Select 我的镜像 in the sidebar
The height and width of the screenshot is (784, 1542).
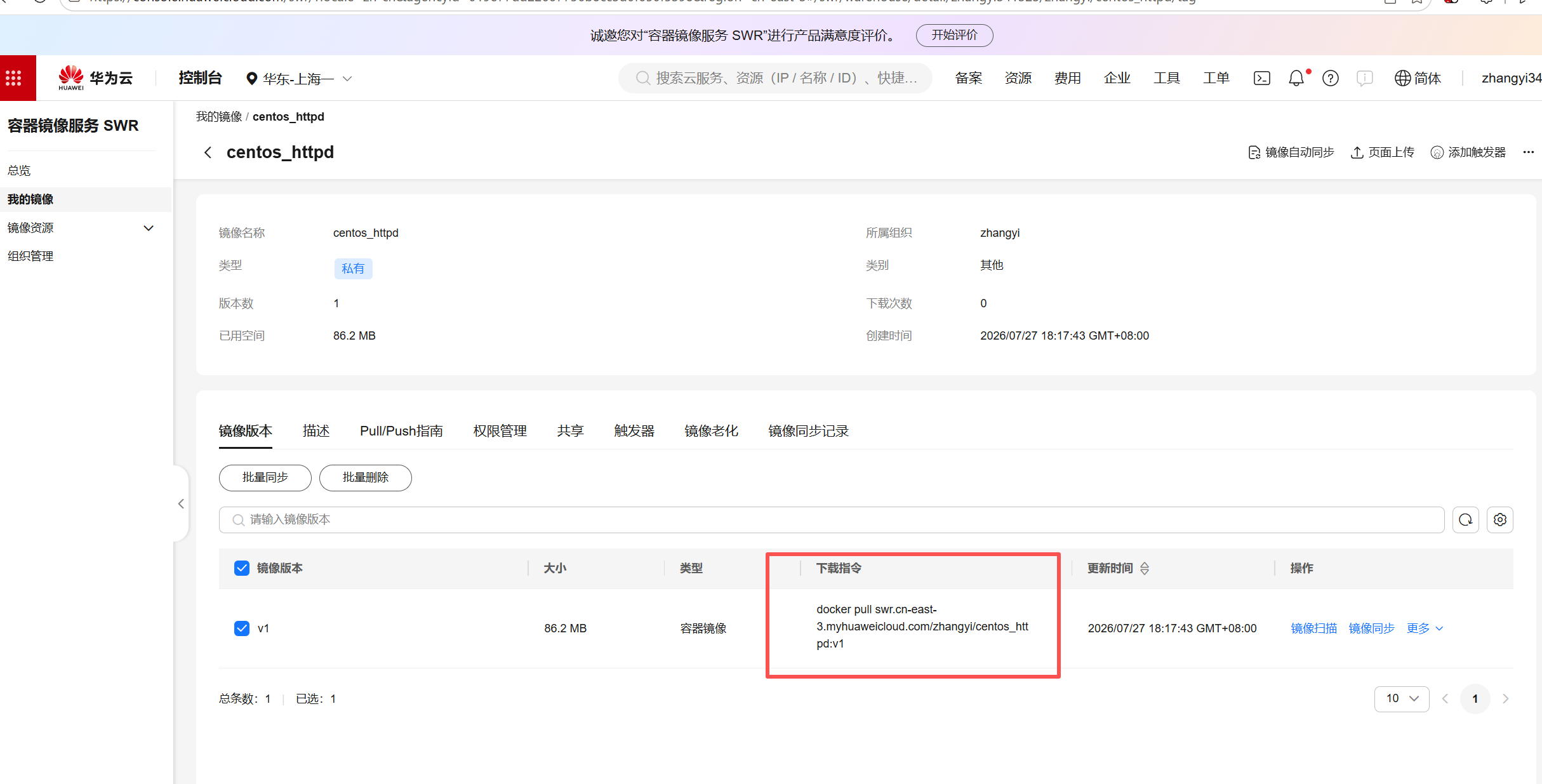86,199
